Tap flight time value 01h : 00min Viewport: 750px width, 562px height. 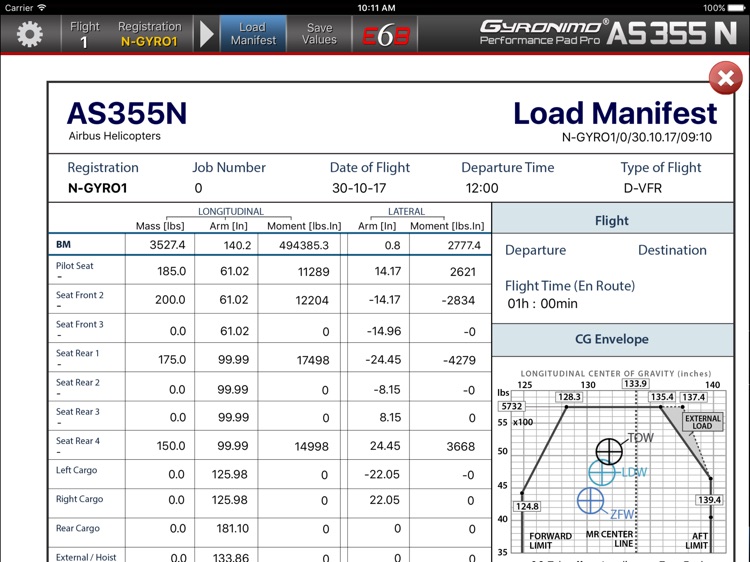click(542, 304)
